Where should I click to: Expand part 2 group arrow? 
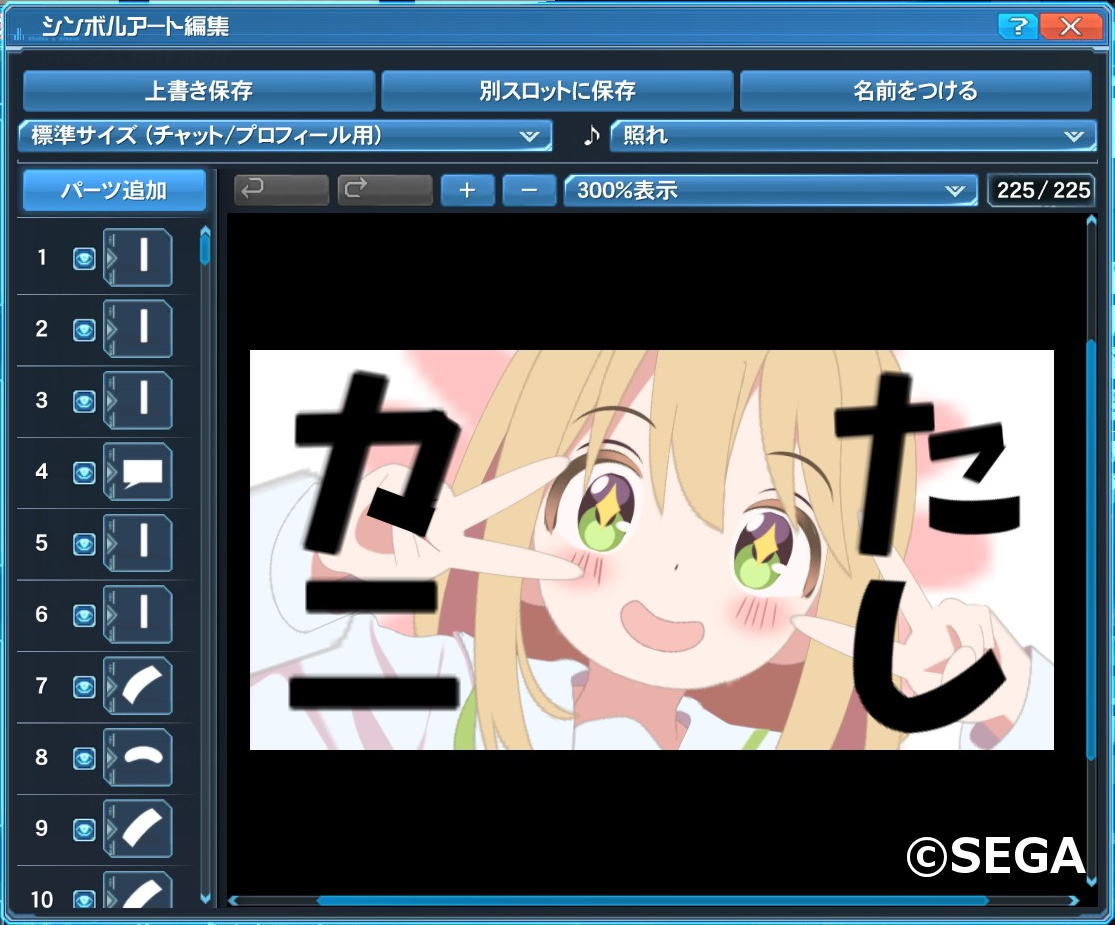click(111, 329)
